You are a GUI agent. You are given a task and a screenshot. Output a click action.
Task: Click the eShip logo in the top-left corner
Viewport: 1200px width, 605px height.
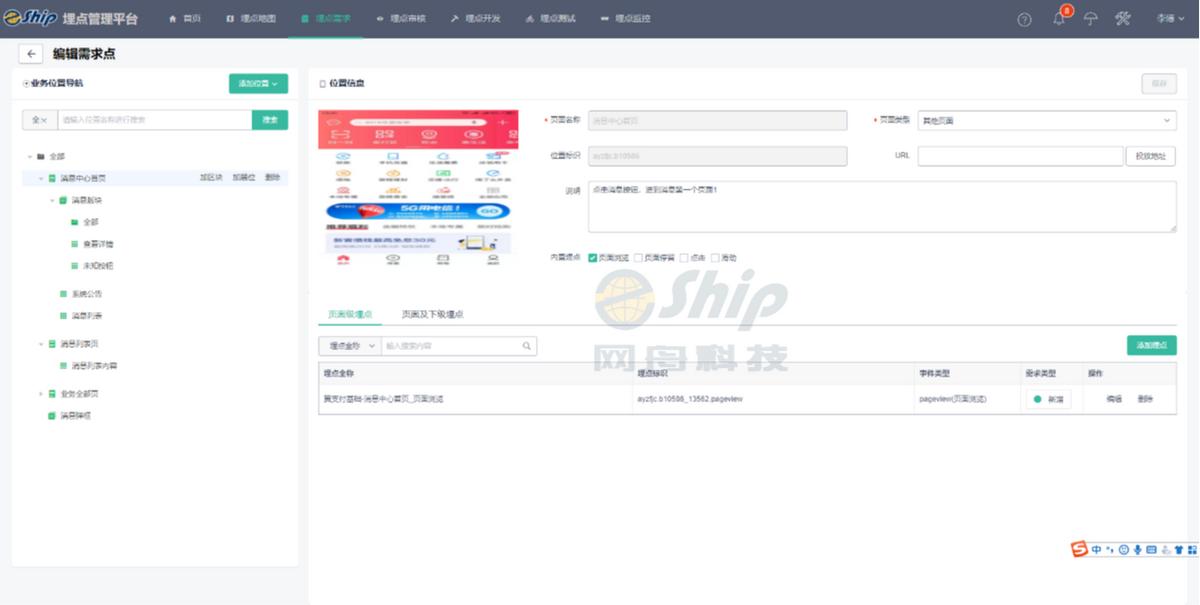coord(30,17)
